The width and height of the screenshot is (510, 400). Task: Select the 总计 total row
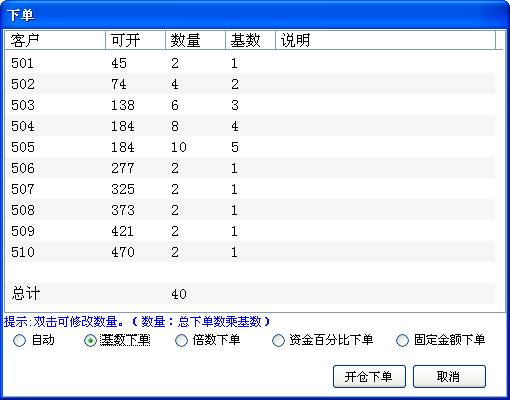250,294
